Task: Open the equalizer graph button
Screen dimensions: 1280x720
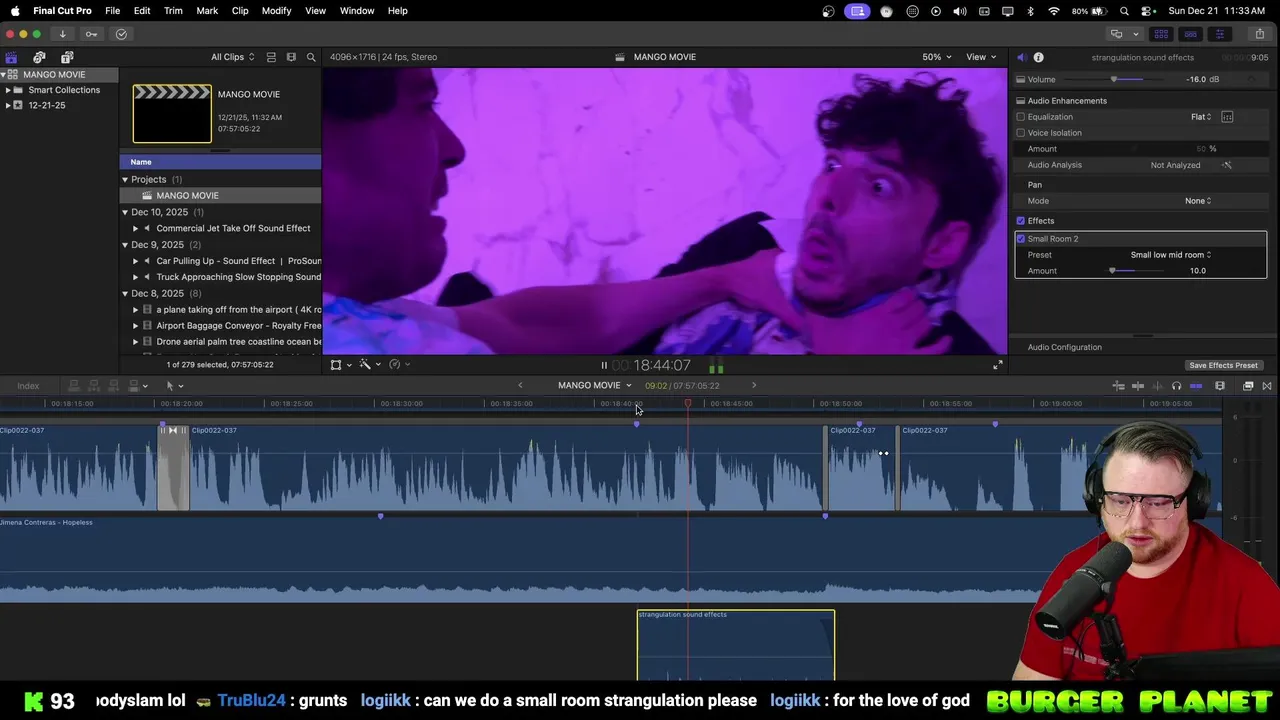Action: pos(1227,117)
